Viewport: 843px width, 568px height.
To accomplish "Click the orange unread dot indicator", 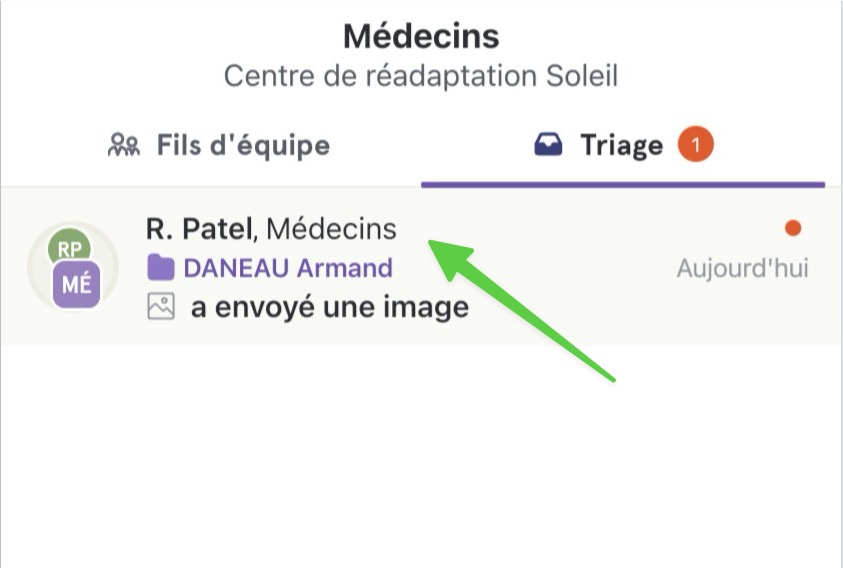I will (793, 228).
